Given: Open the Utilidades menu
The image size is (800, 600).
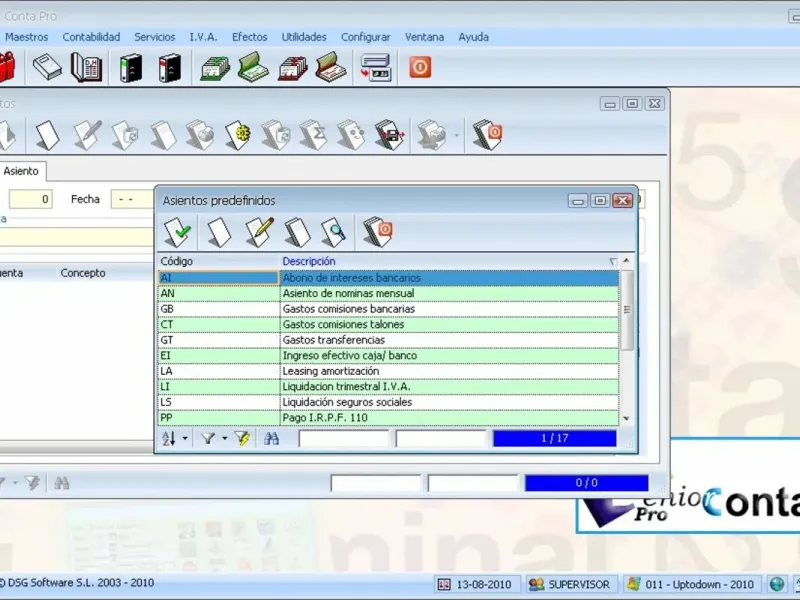Looking at the screenshot, I should [304, 37].
